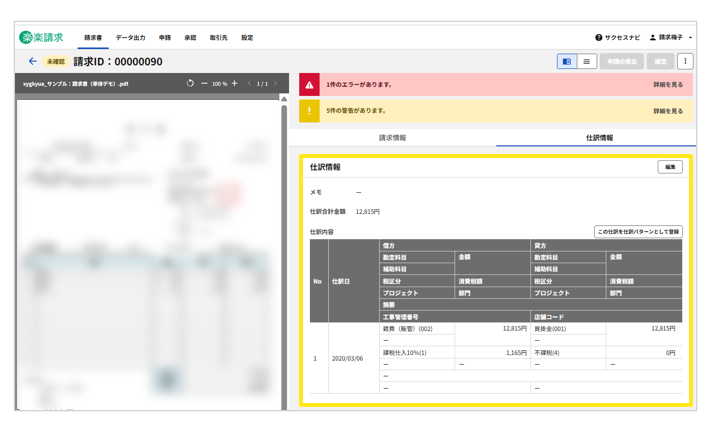Click the back arrow beside 請求ID
The width and height of the screenshot is (712, 425).
tap(32, 62)
